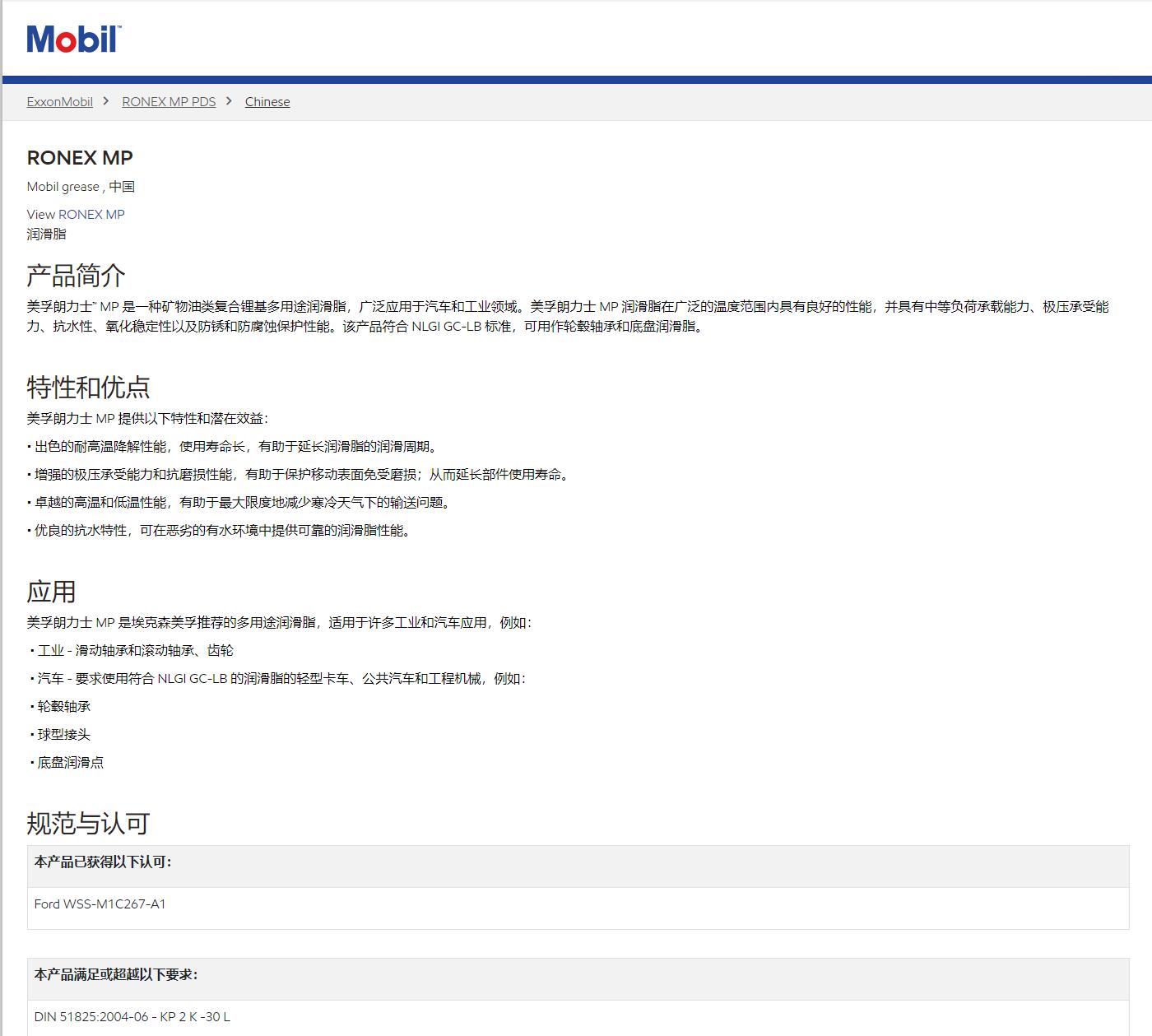Click the bullet about 增强的极压承受能力

click(x=300, y=475)
